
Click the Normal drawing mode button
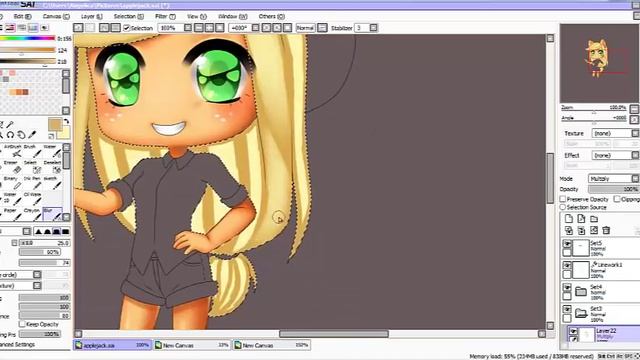pos(305,28)
